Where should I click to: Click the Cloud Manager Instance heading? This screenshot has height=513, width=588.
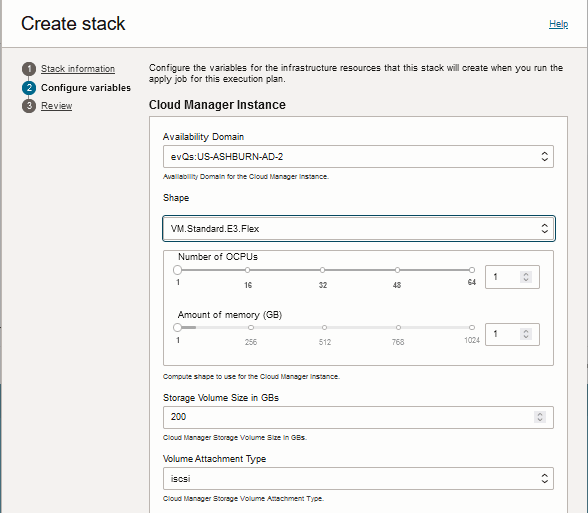[x=217, y=105]
